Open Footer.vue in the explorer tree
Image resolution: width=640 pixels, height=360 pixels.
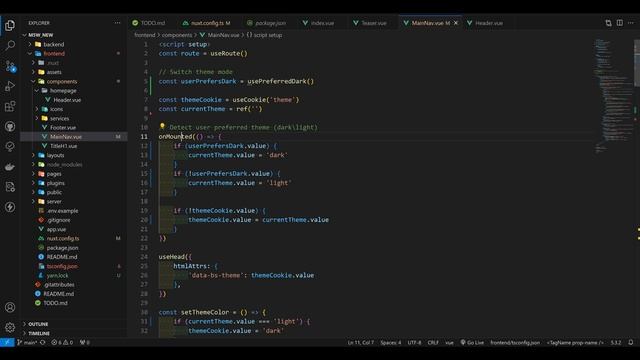tap(63, 128)
